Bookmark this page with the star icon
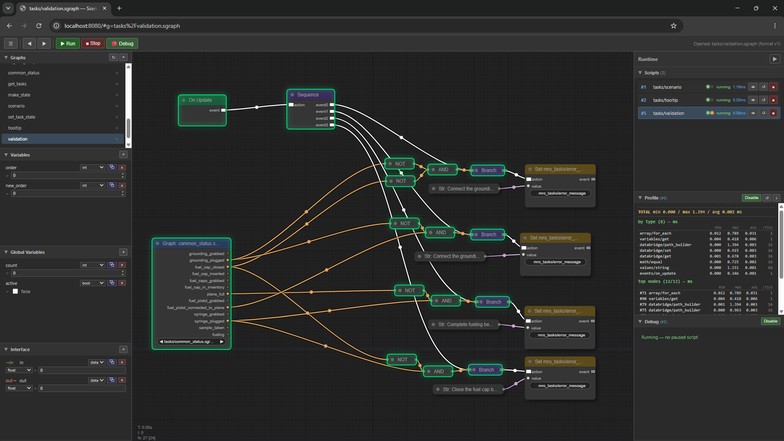Image resolution: width=784 pixels, height=441 pixels. click(x=674, y=26)
